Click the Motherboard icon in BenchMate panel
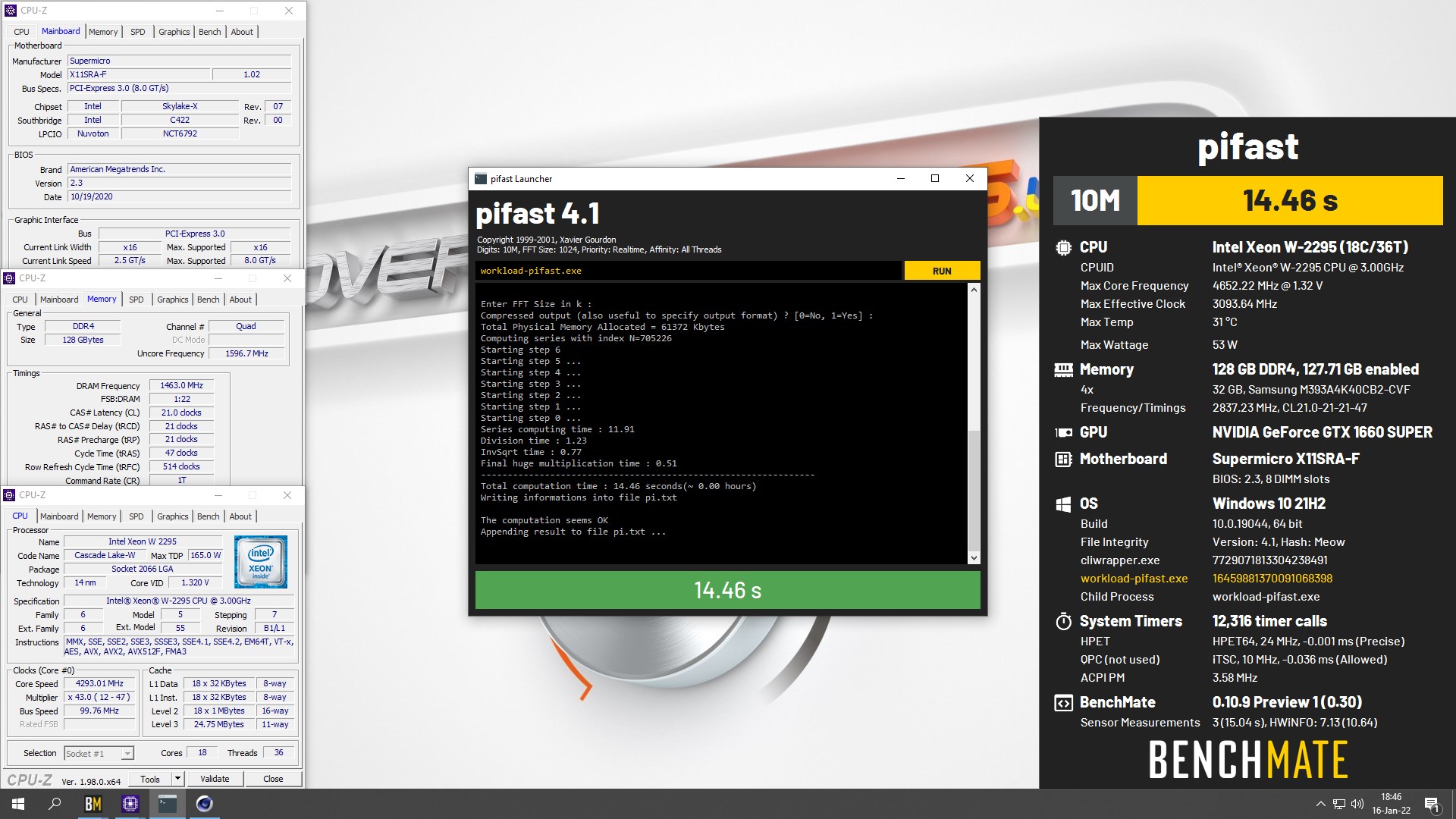 [1063, 459]
